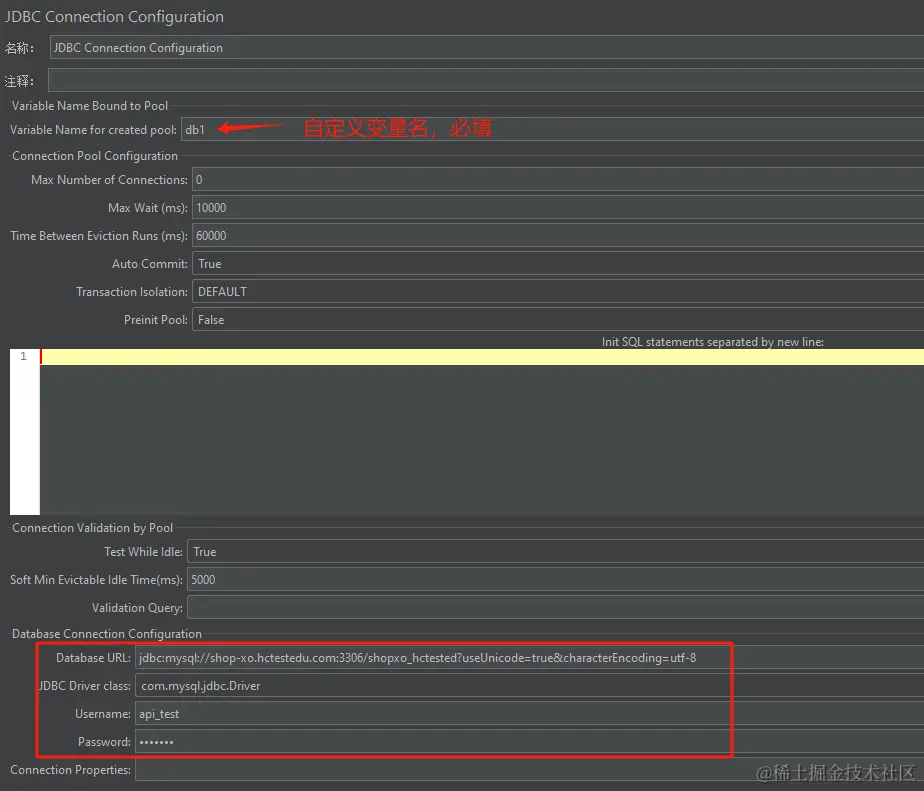Click the 'JDBC Connection Configuration' panel heading
The width and height of the screenshot is (924, 791).
coord(114,17)
